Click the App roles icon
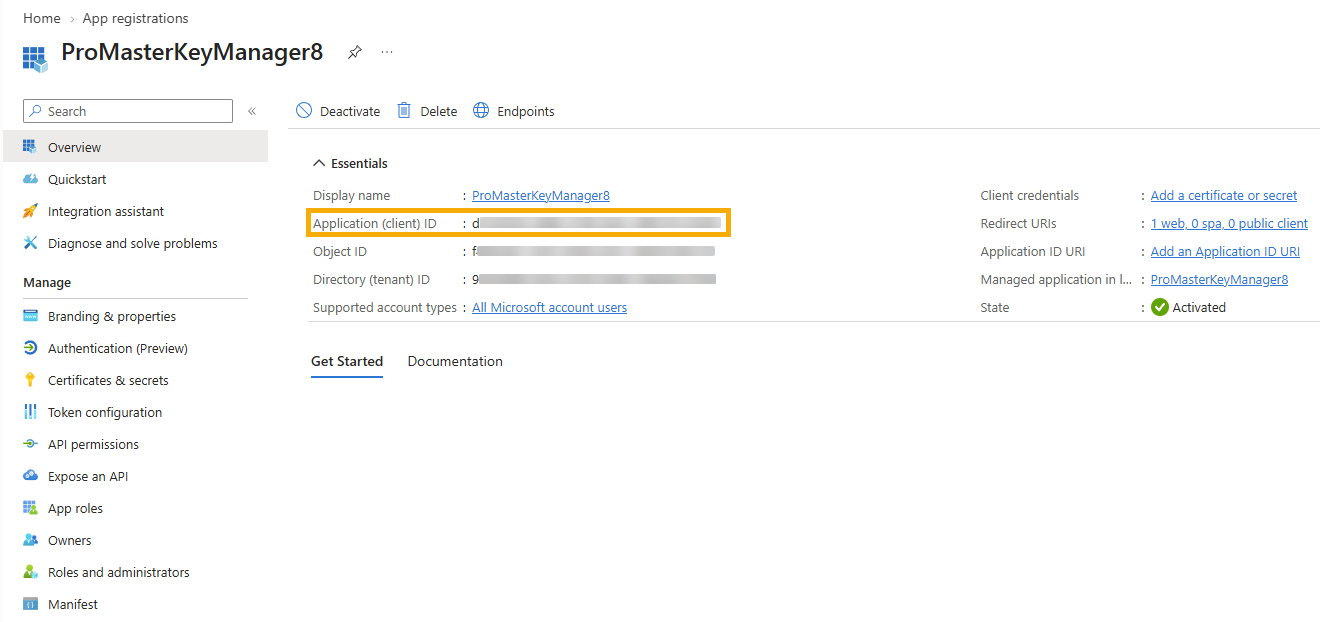The image size is (1321, 622). (30, 508)
